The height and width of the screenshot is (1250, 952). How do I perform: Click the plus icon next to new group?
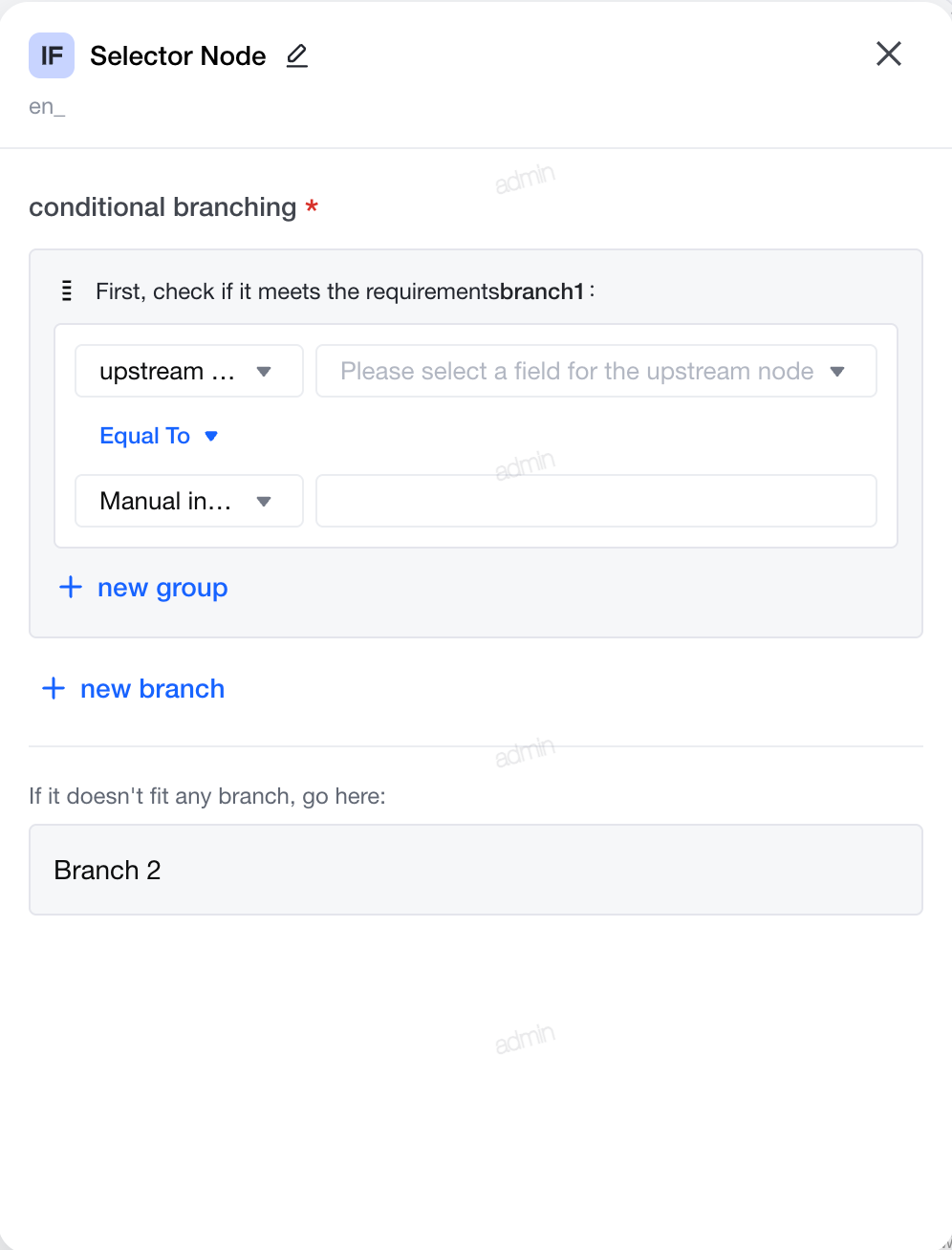[71, 587]
